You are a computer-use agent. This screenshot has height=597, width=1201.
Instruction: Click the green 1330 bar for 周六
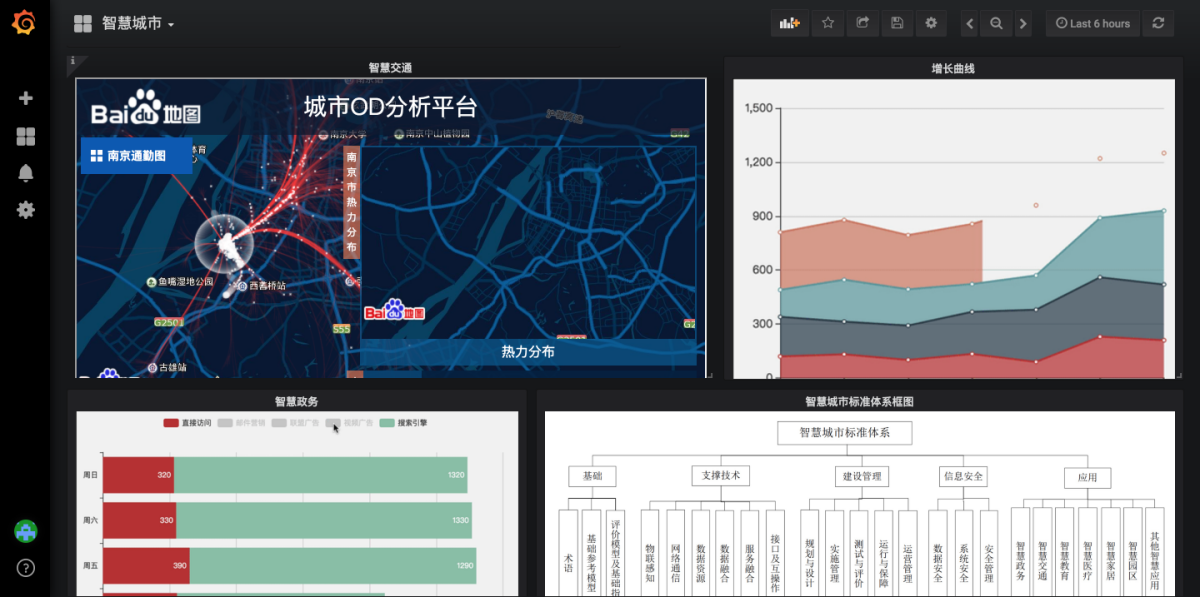click(x=323, y=520)
